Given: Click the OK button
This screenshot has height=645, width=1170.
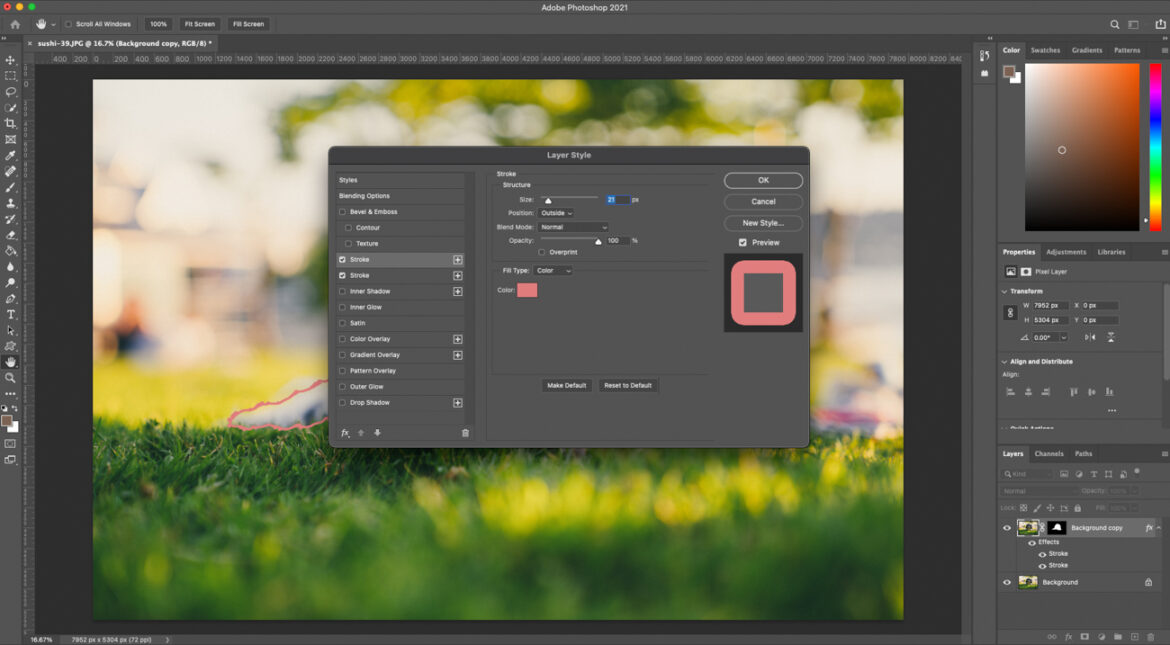Looking at the screenshot, I should (762, 180).
